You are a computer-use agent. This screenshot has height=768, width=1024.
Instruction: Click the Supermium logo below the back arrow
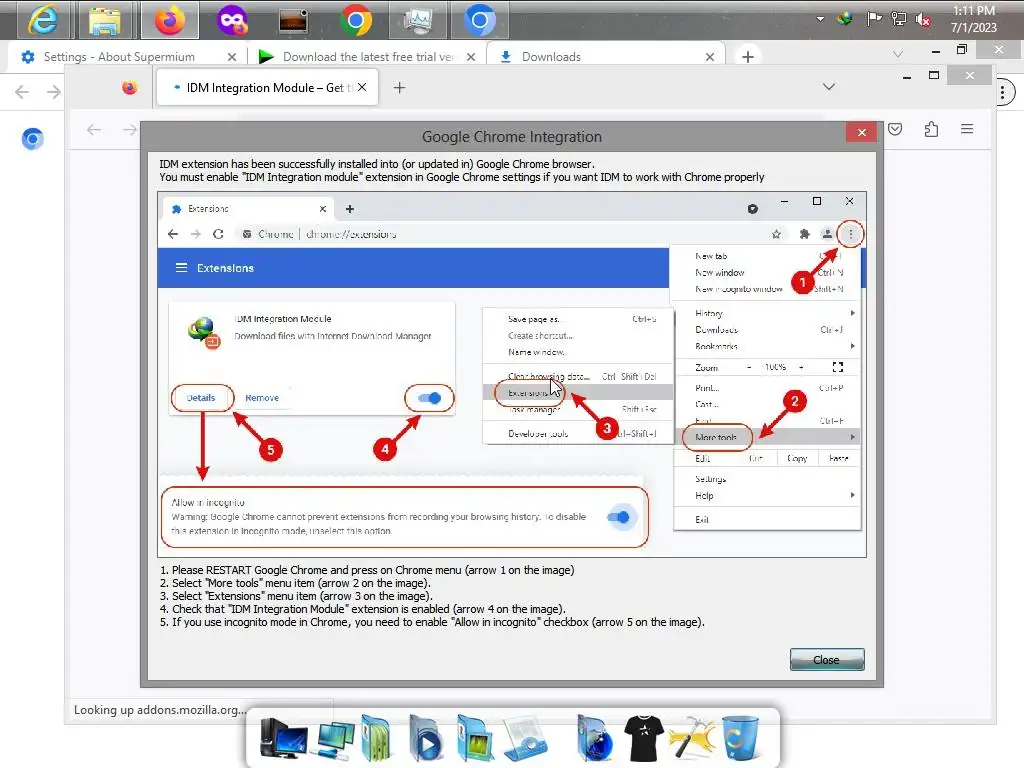pyautogui.click(x=33, y=138)
